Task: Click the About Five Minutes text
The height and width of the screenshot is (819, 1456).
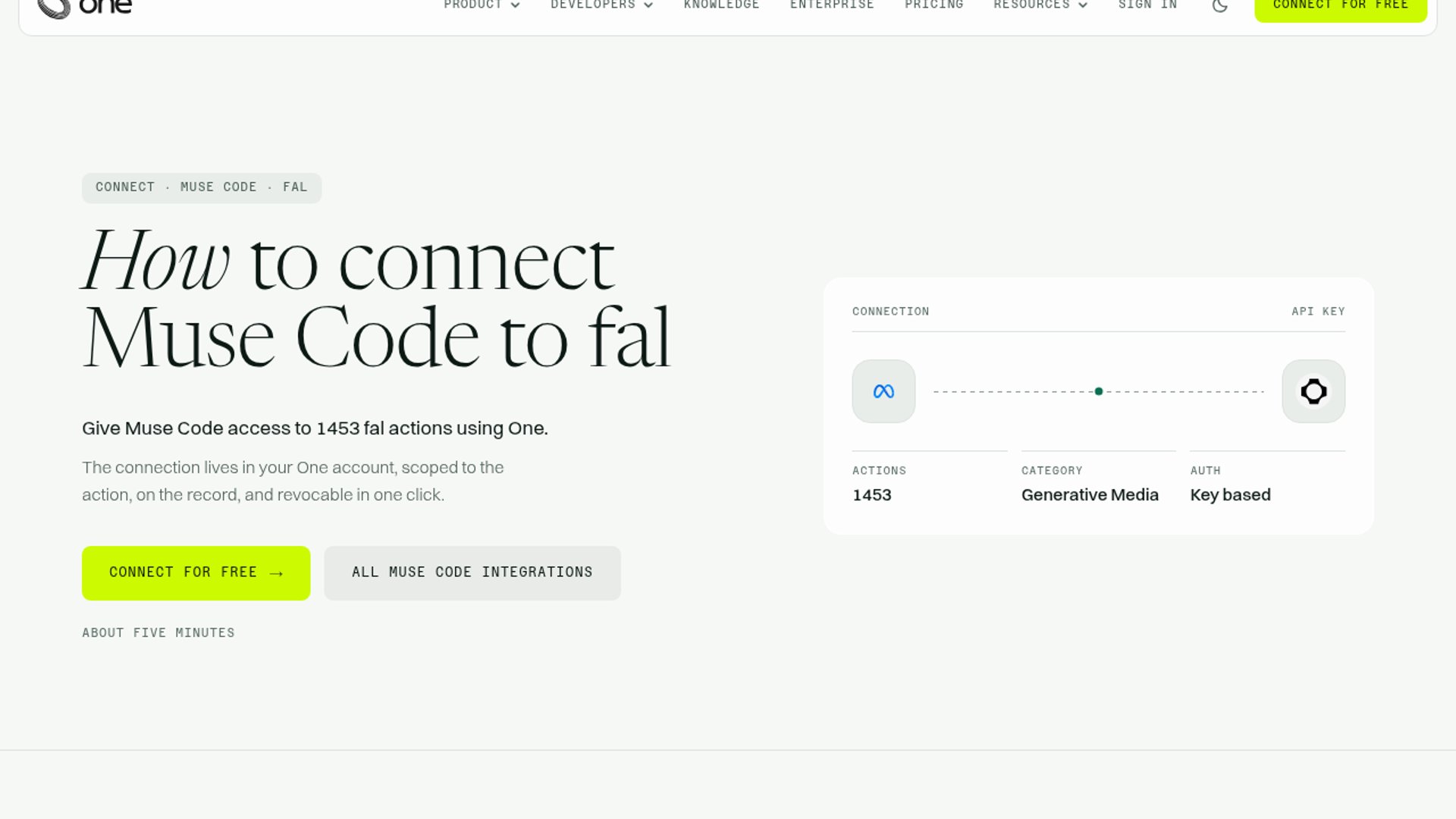Action: [x=158, y=633]
